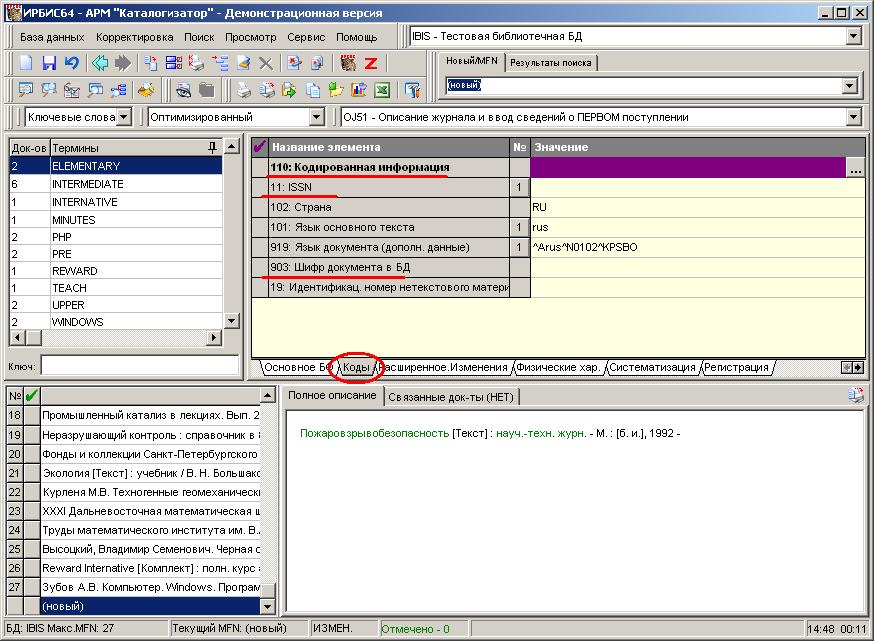The image size is (874, 641).
Task: Open the Оптимизированный format dropdown
Action: [x=317, y=117]
